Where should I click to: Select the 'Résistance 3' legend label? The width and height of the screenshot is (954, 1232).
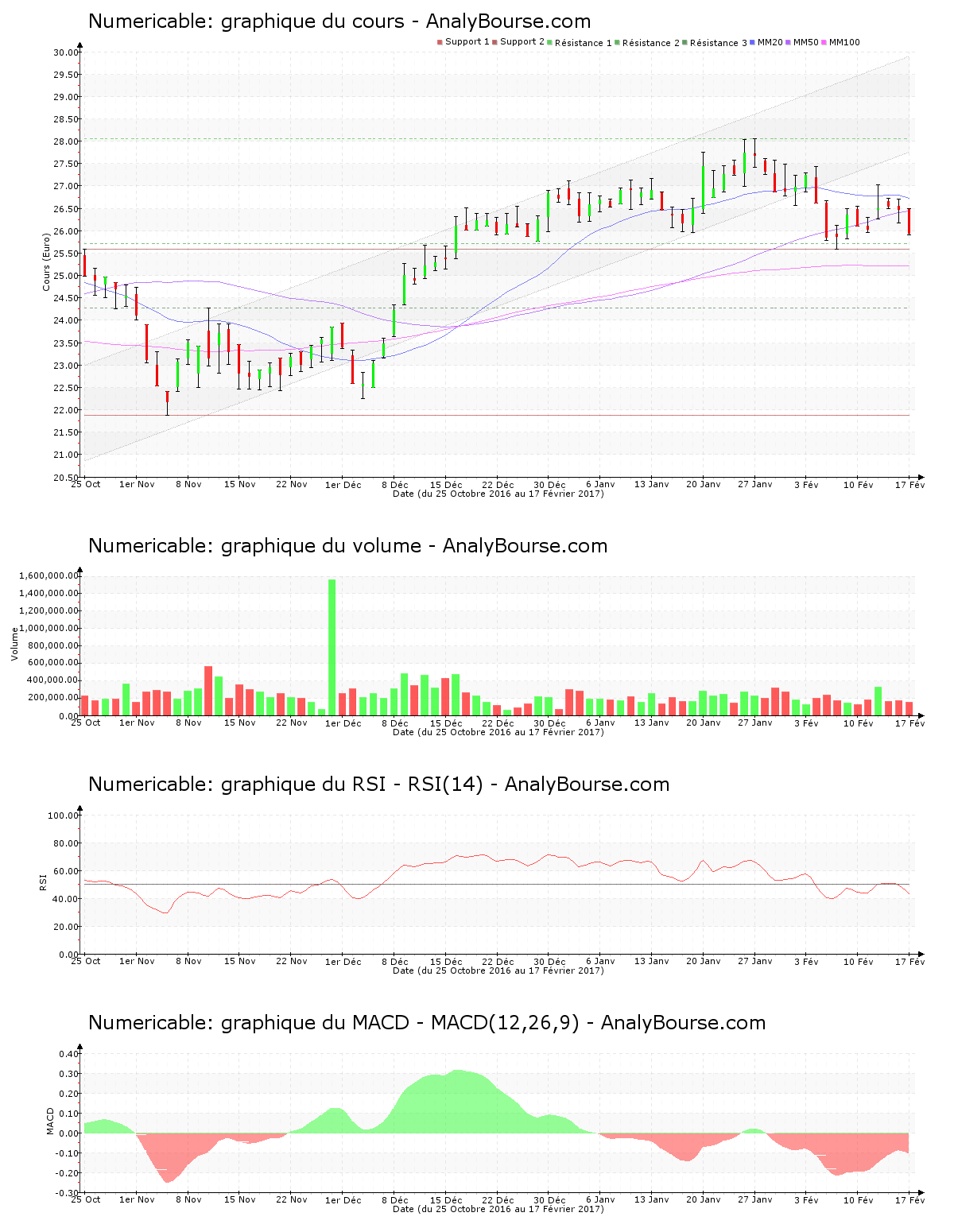pyautogui.click(x=719, y=43)
